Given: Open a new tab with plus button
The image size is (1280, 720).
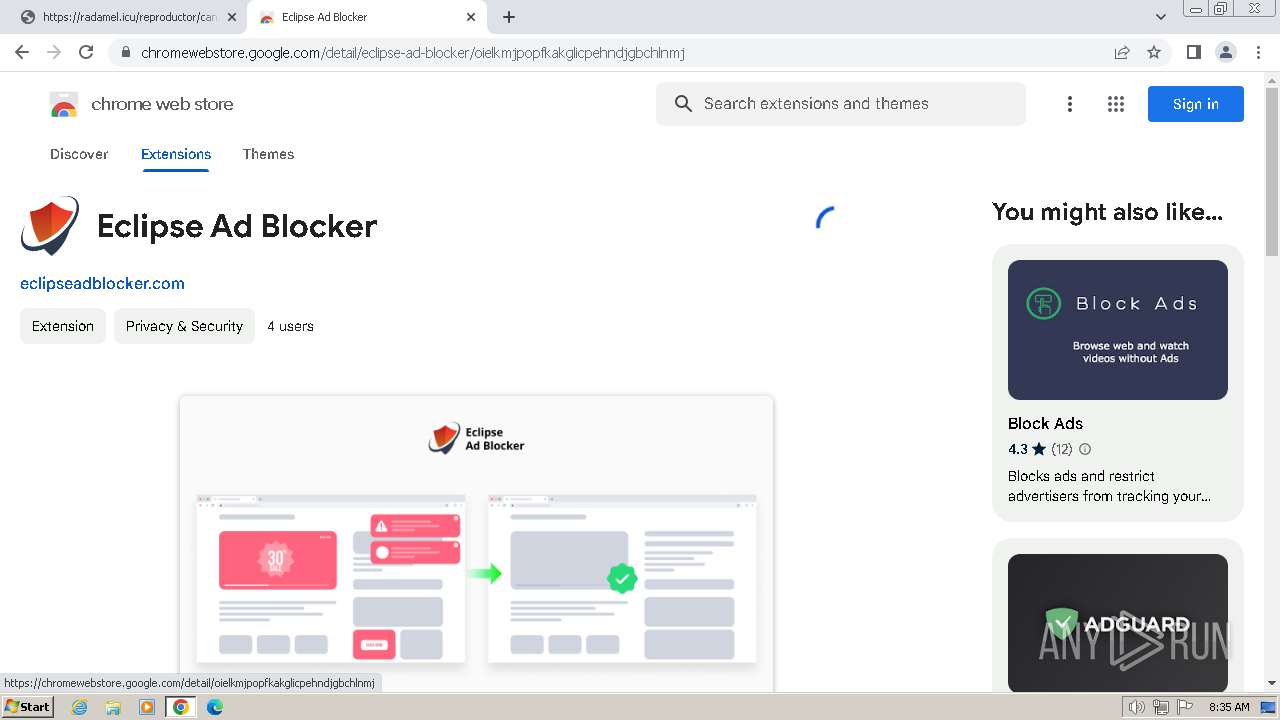Looking at the screenshot, I should 509,17.
